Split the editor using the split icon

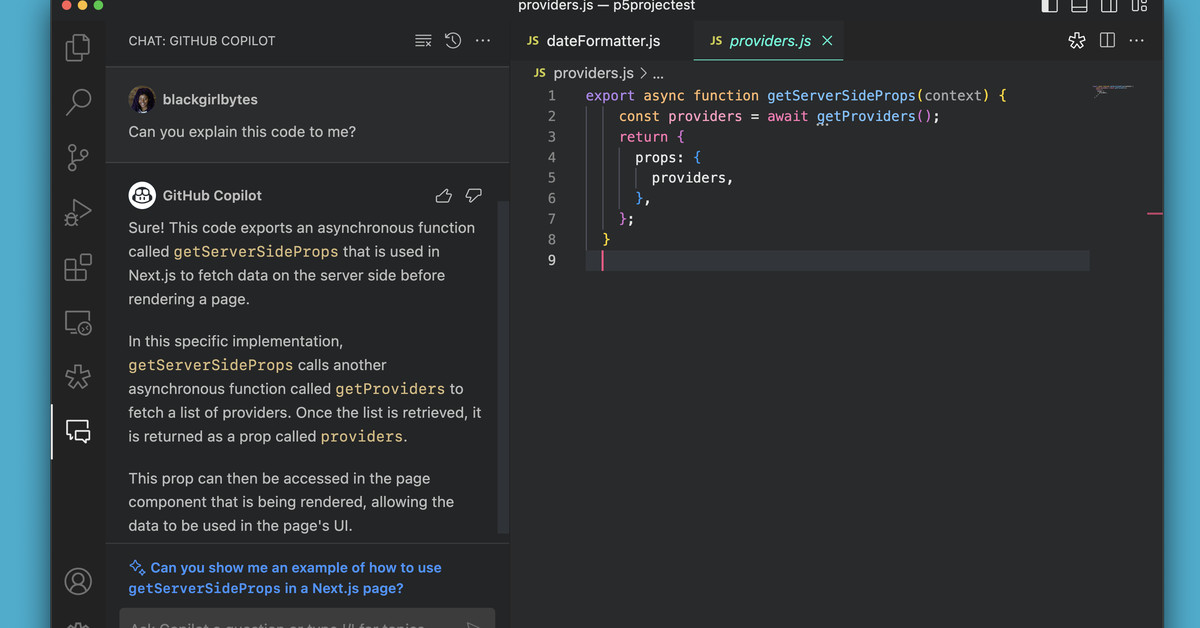pyautogui.click(x=1106, y=40)
